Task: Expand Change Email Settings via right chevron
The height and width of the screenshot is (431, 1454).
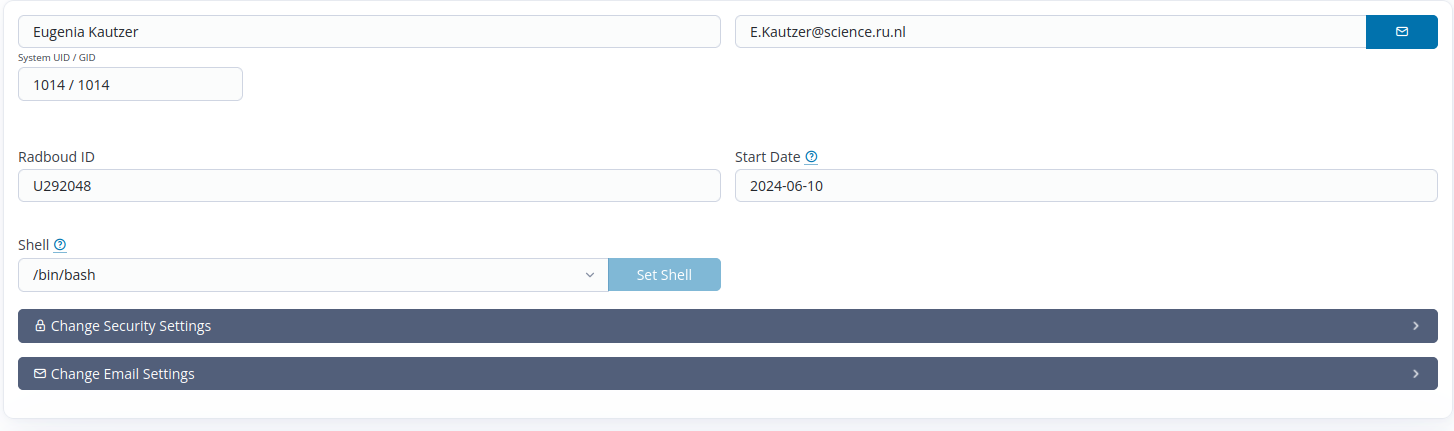Action: click(1416, 374)
